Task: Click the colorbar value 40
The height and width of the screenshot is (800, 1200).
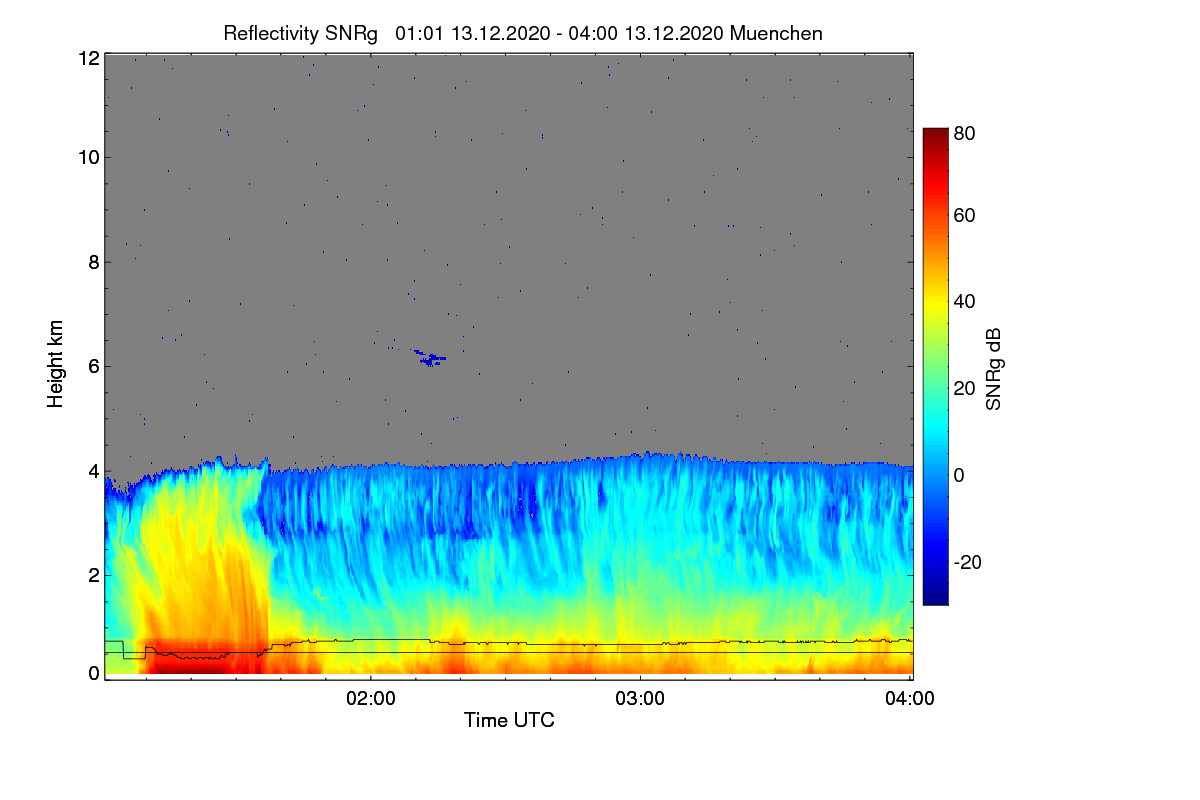Action: click(x=964, y=301)
